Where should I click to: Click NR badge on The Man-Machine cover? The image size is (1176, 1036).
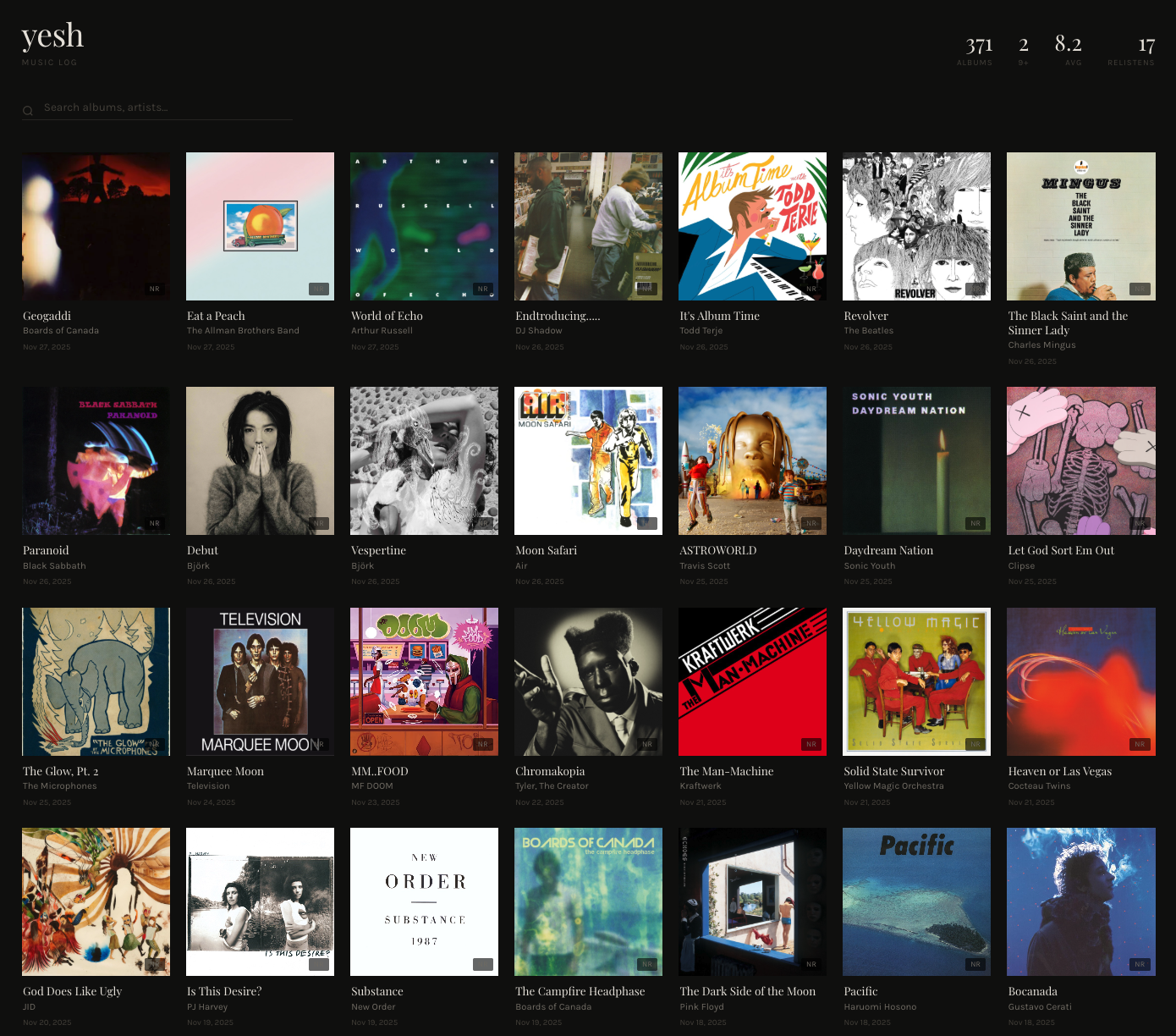tap(811, 745)
